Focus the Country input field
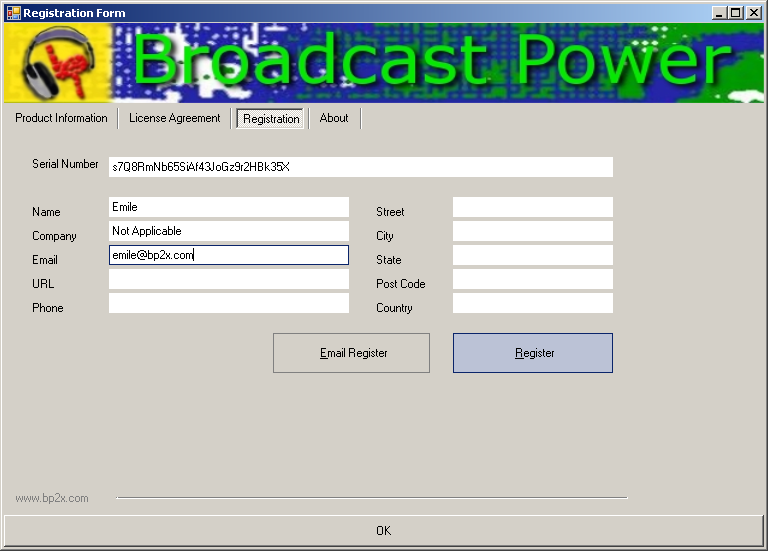 pyautogui.click(x=532, y=303)
